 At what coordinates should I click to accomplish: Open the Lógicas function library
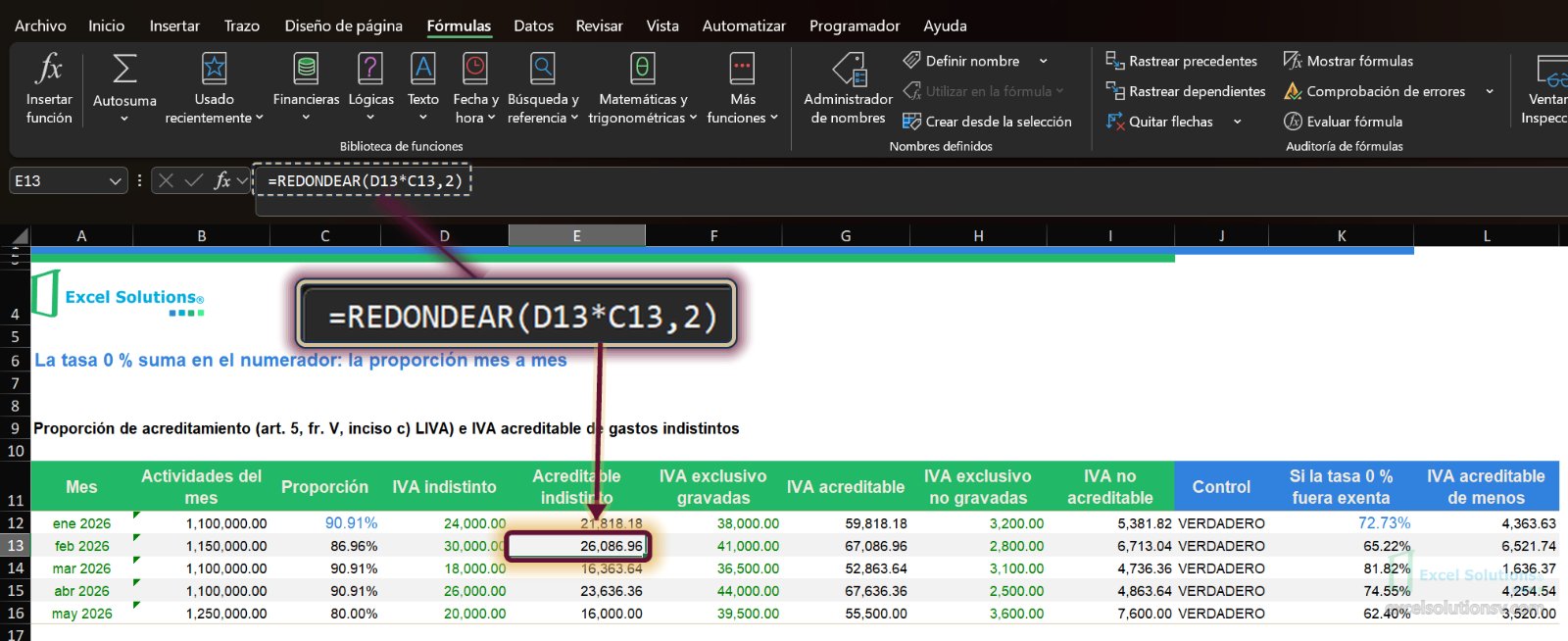pos(371,89)
